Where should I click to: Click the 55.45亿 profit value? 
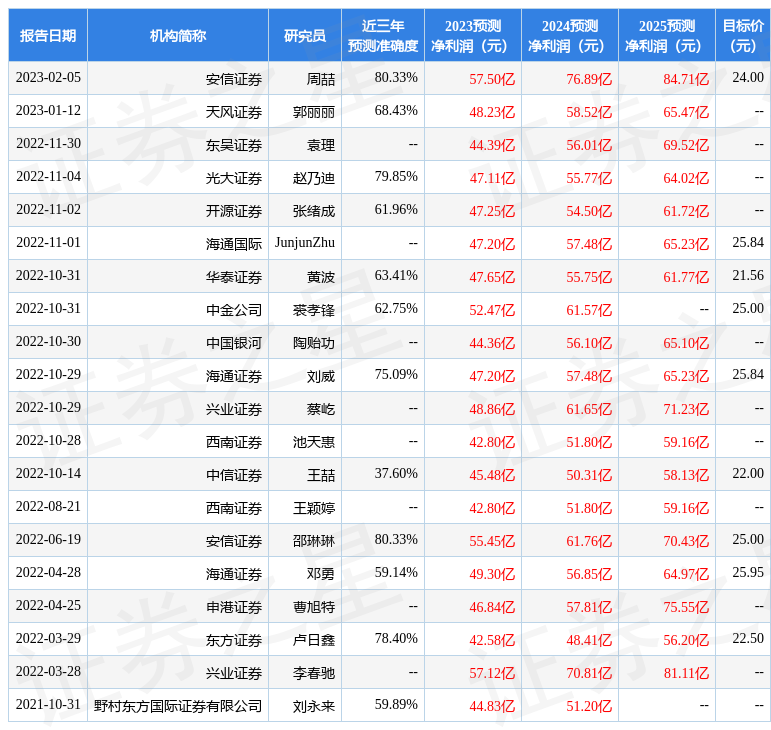coord(492,540)
